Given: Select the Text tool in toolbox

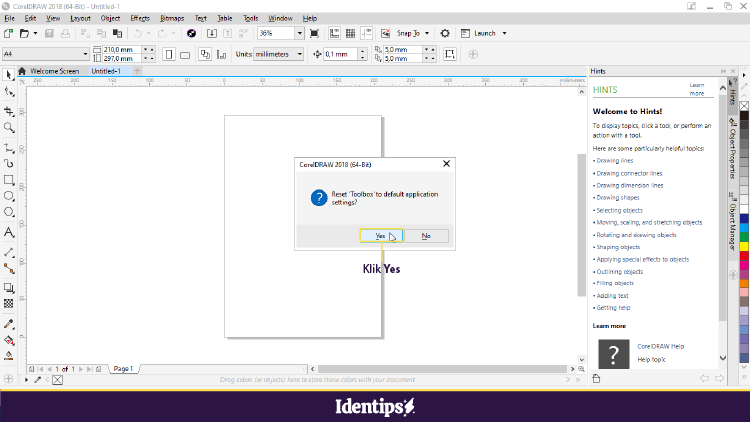Looking at the screenshot, I should pyautogui.click(x=9, y=232).
